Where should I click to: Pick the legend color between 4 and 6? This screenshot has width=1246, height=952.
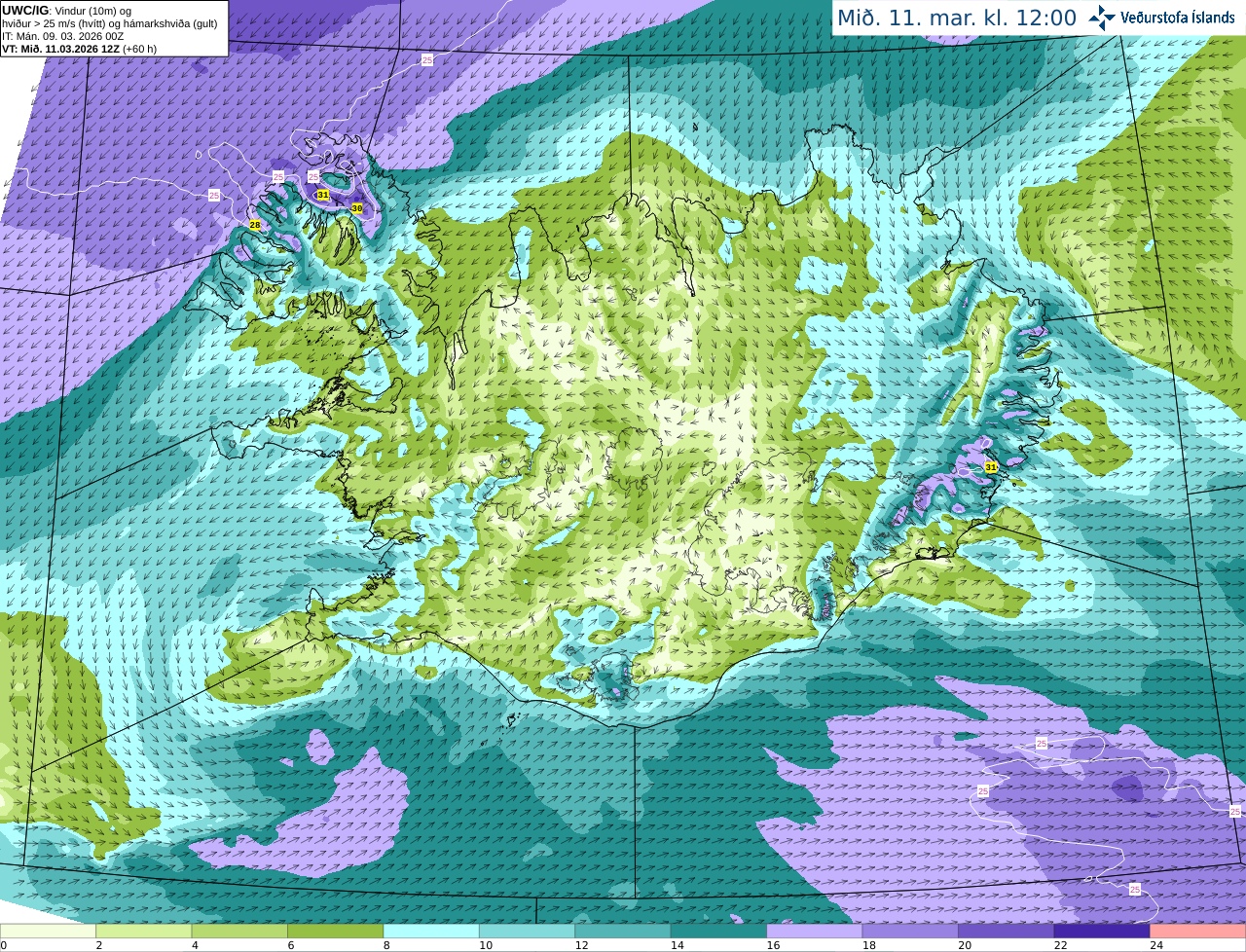[239, 931]
